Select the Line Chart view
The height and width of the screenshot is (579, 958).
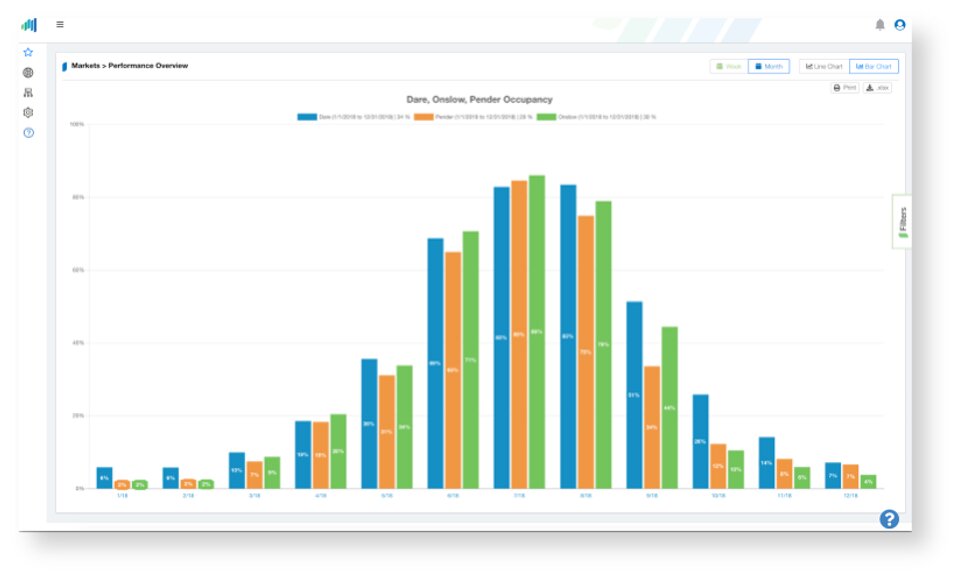[824, 66]
